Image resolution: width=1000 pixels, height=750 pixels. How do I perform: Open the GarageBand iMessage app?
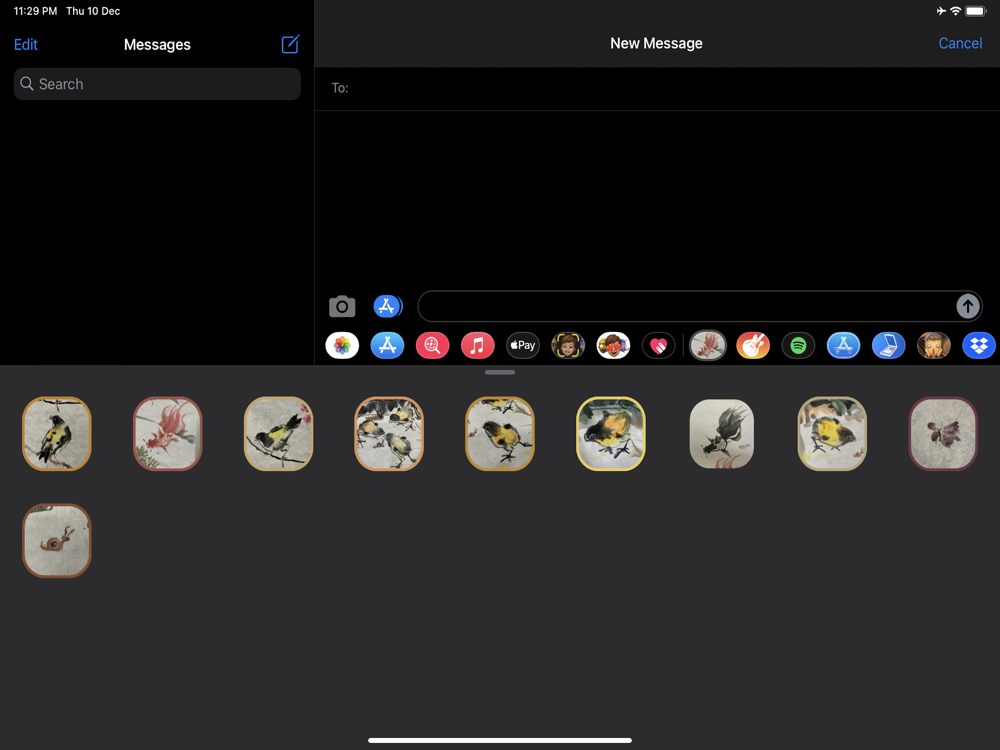coord(753,346)
